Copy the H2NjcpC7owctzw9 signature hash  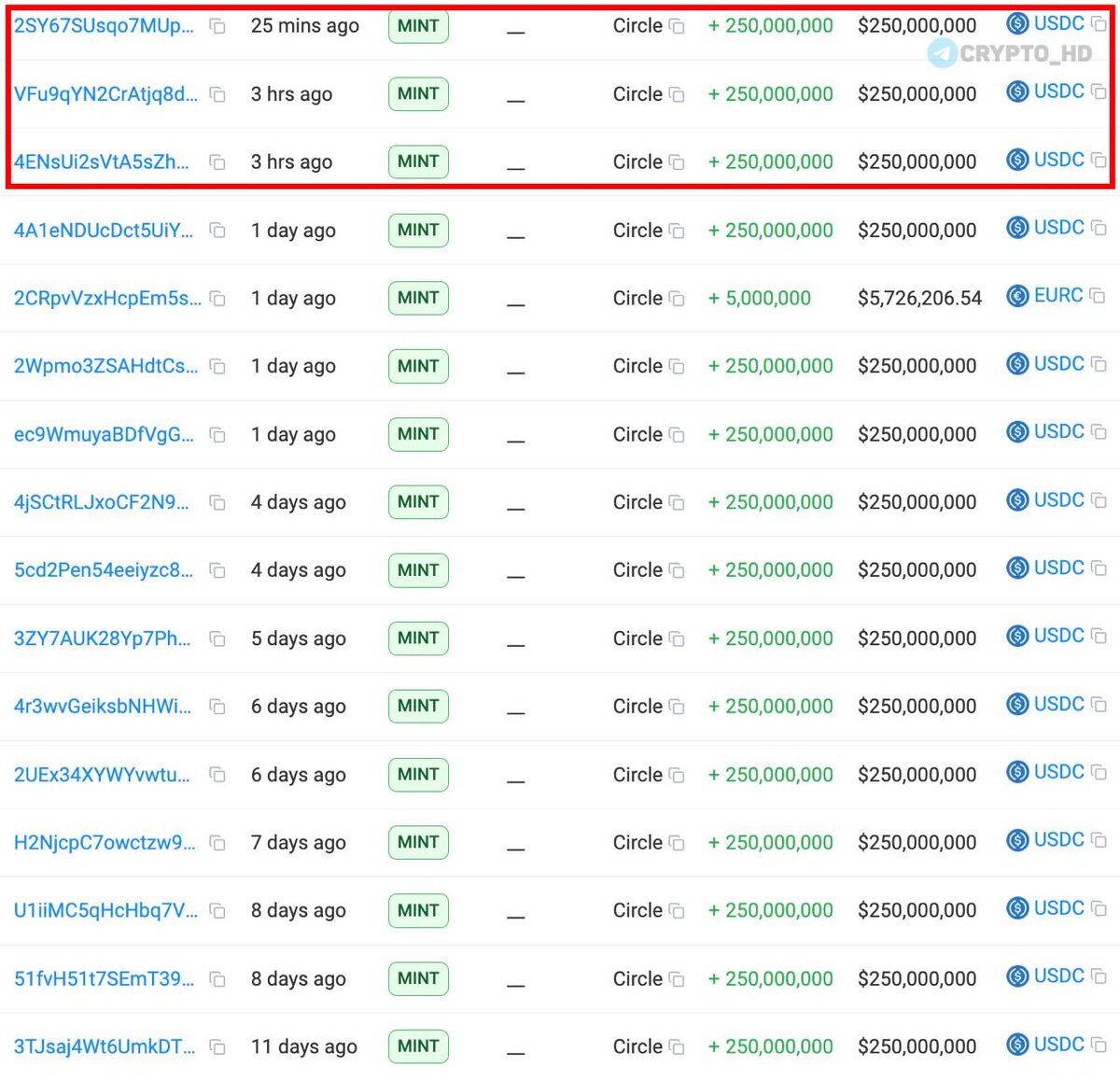217,843
